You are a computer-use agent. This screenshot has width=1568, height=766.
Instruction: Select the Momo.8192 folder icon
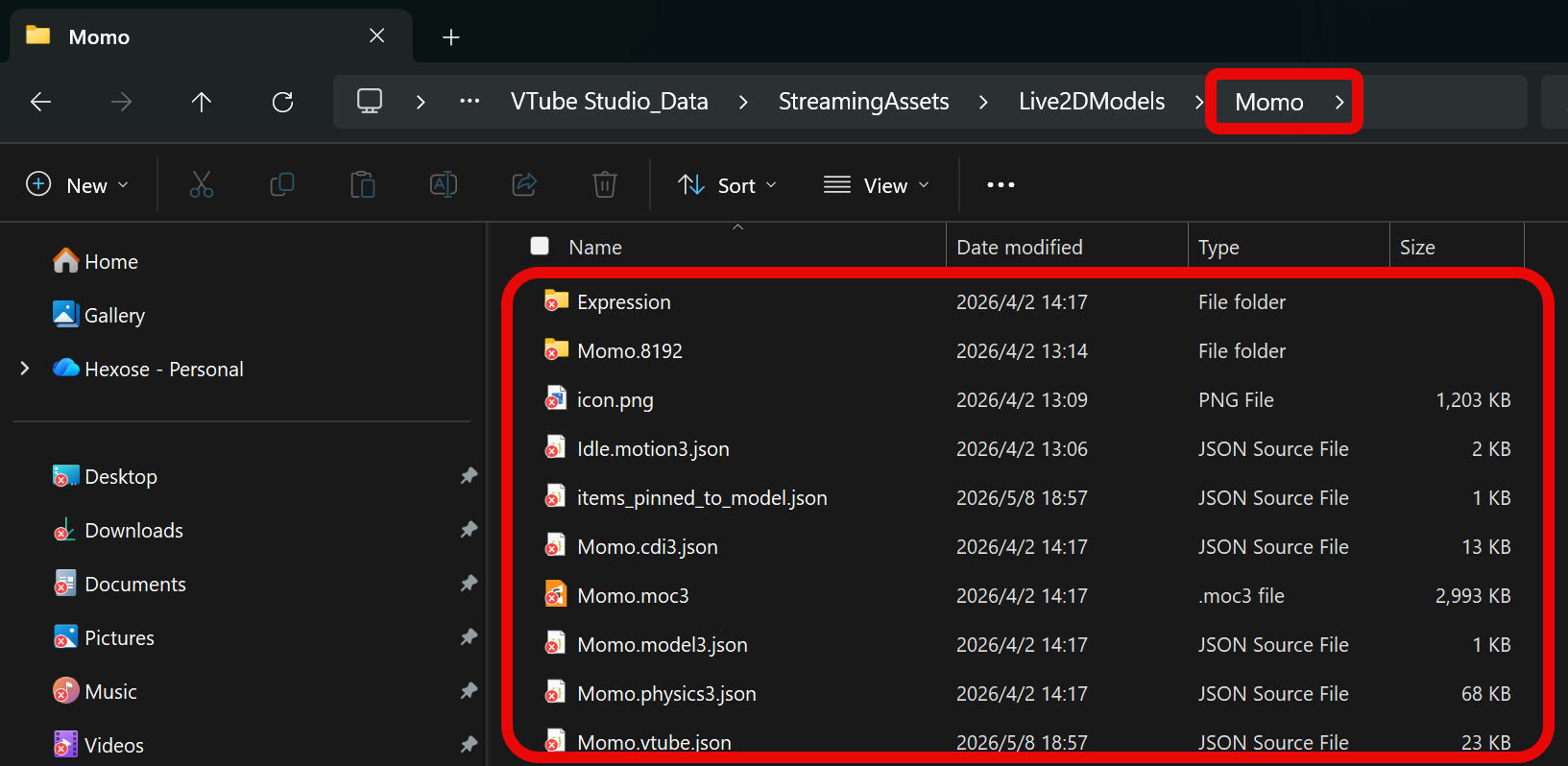pos(556,350)
